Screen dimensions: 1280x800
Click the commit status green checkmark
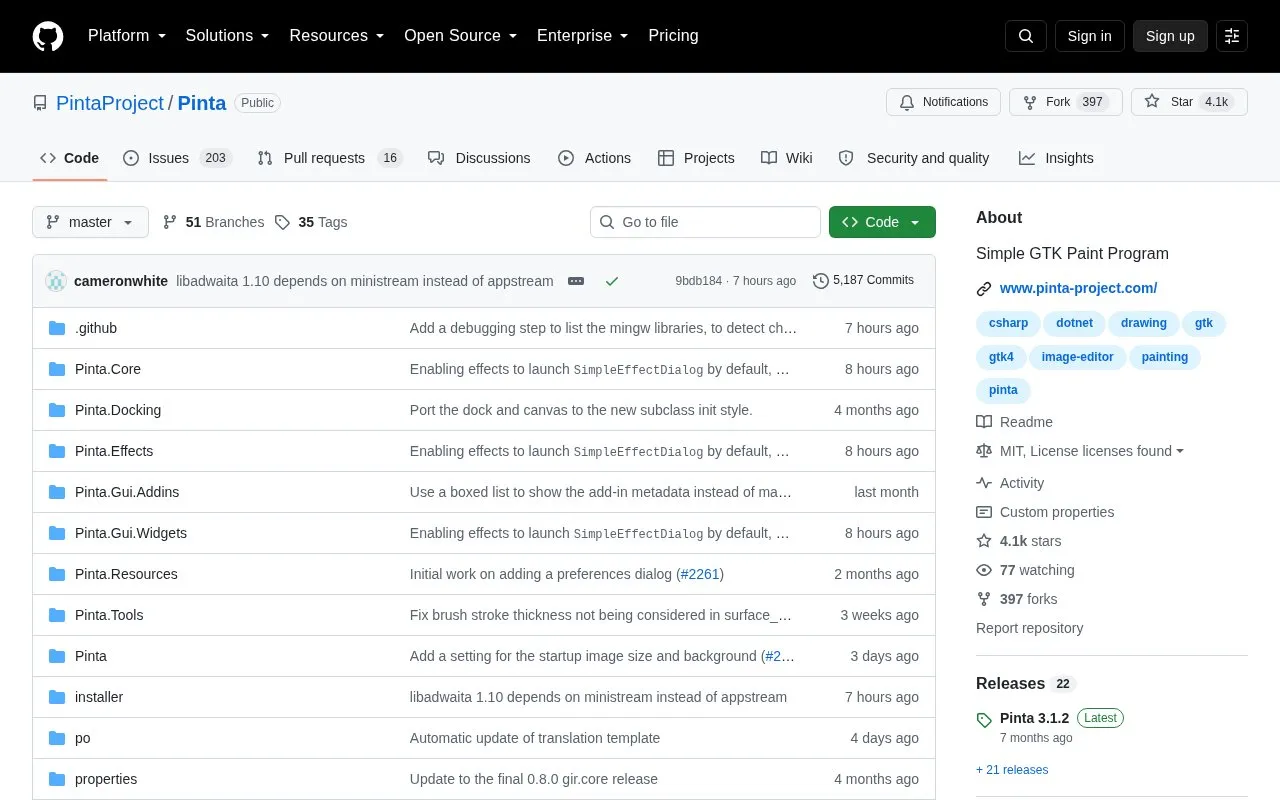click(612, 281)
